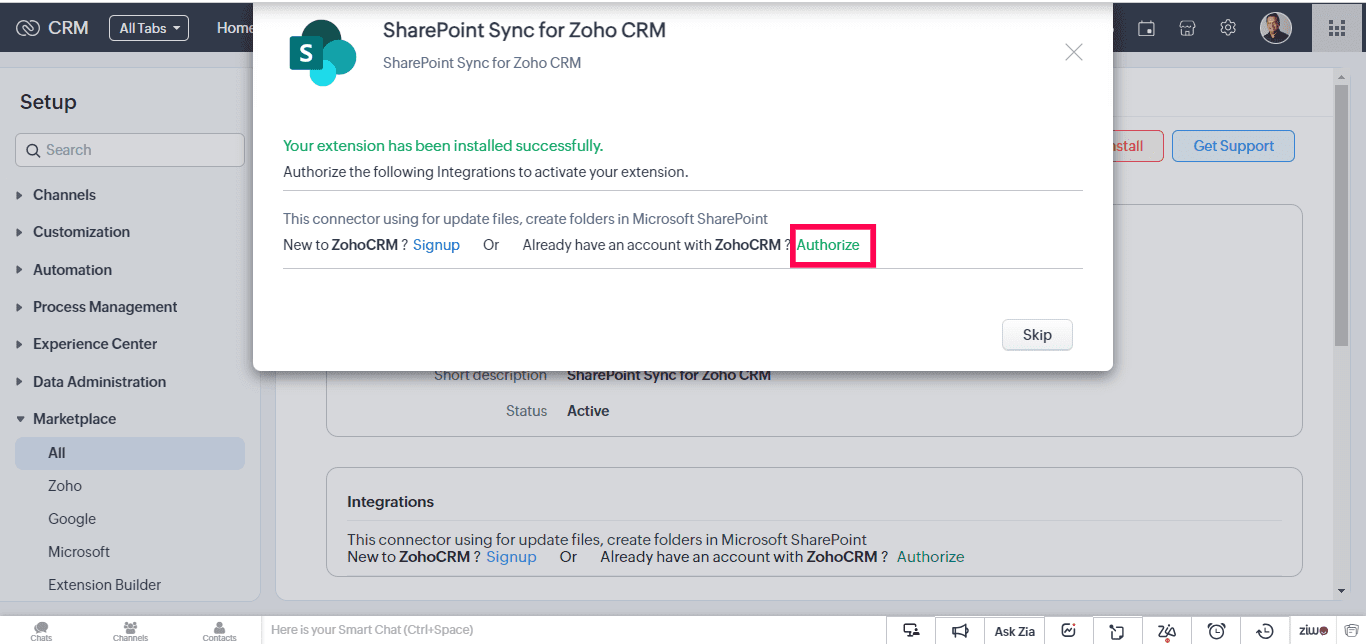
Task: Open the Marketplace store icon
Action: tap(1187, 28)
